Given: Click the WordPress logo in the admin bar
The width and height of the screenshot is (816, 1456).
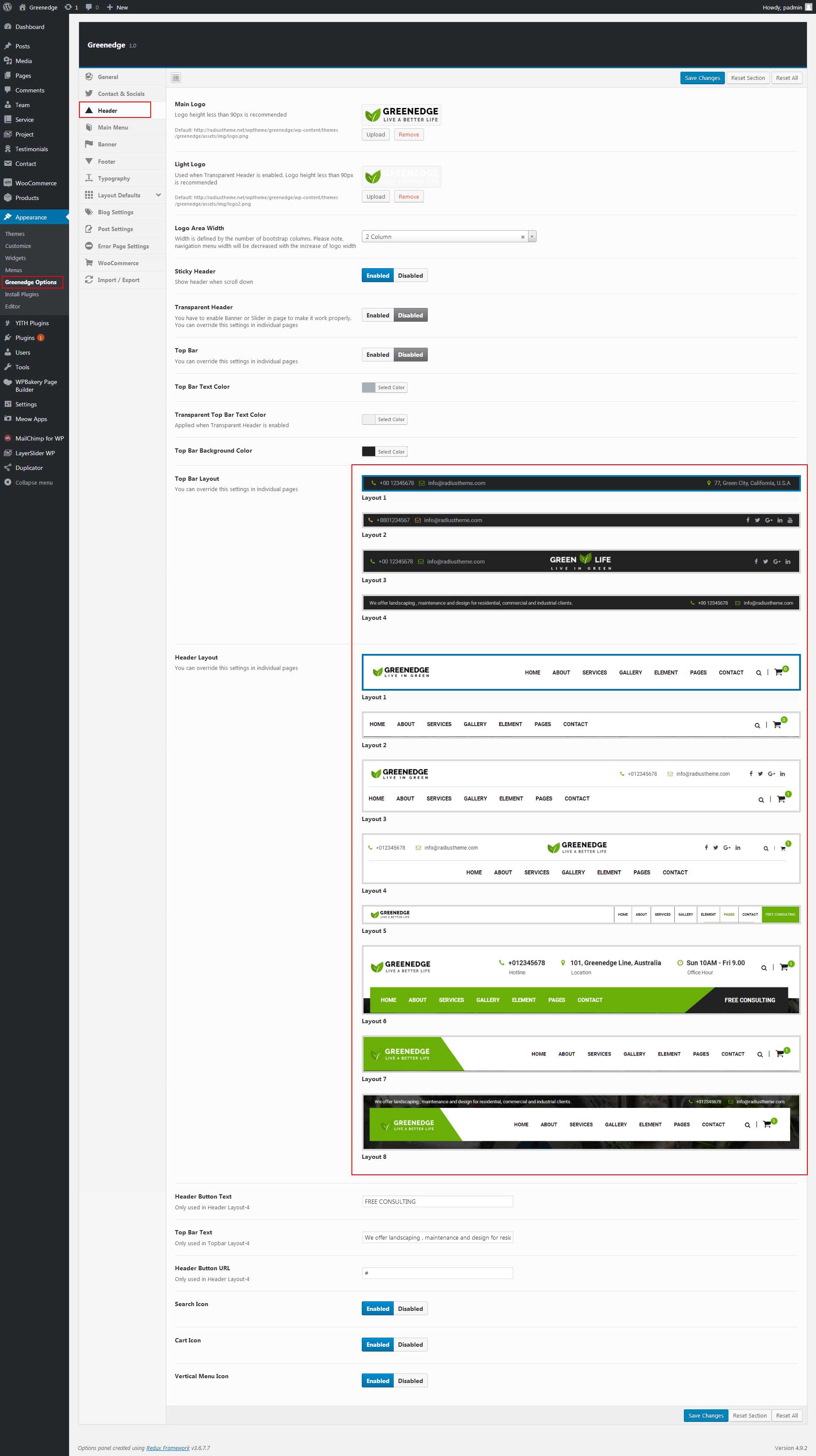Looking at the screenshot, I should (7, 7).
